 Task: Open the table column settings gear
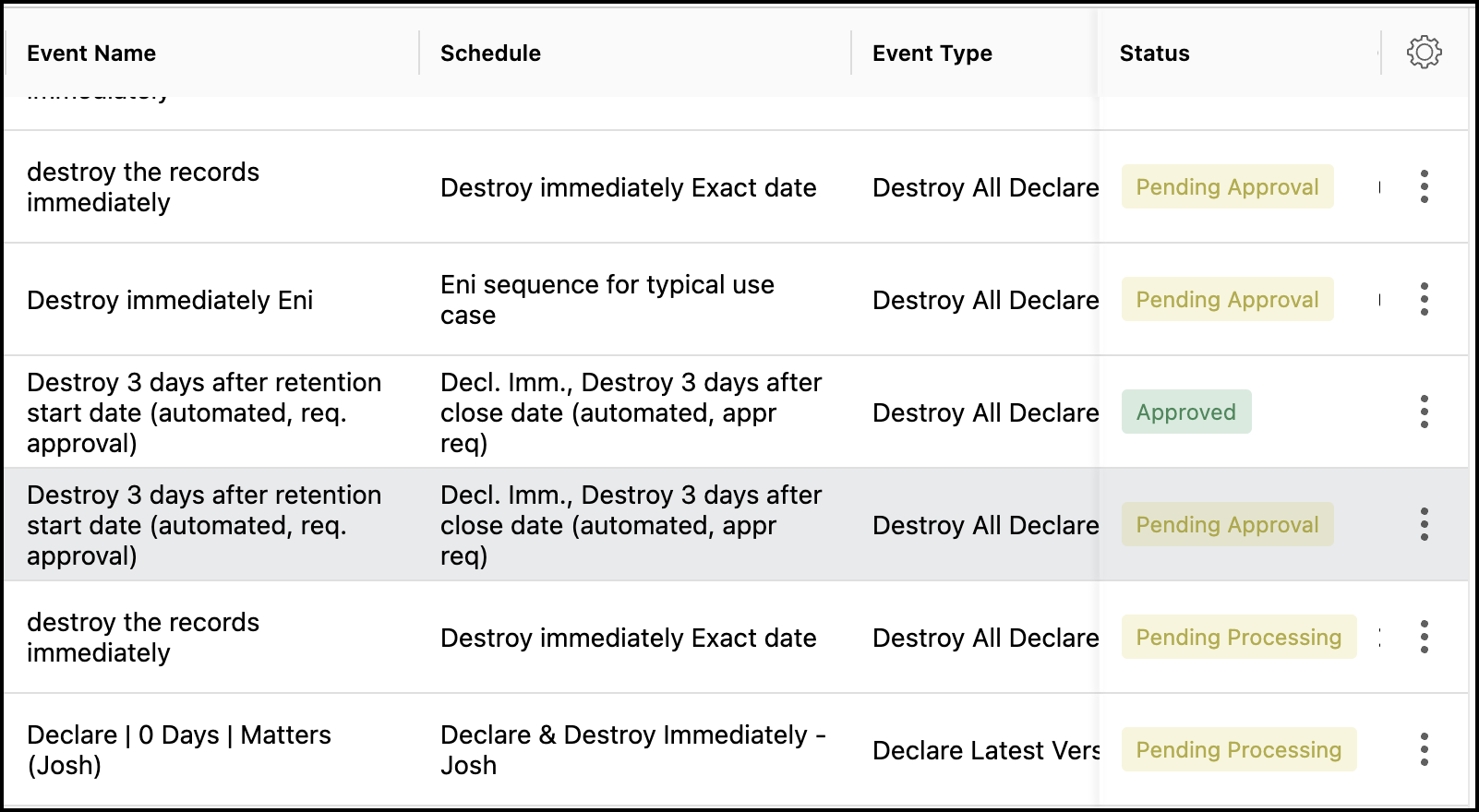[x=1424, y=53]
